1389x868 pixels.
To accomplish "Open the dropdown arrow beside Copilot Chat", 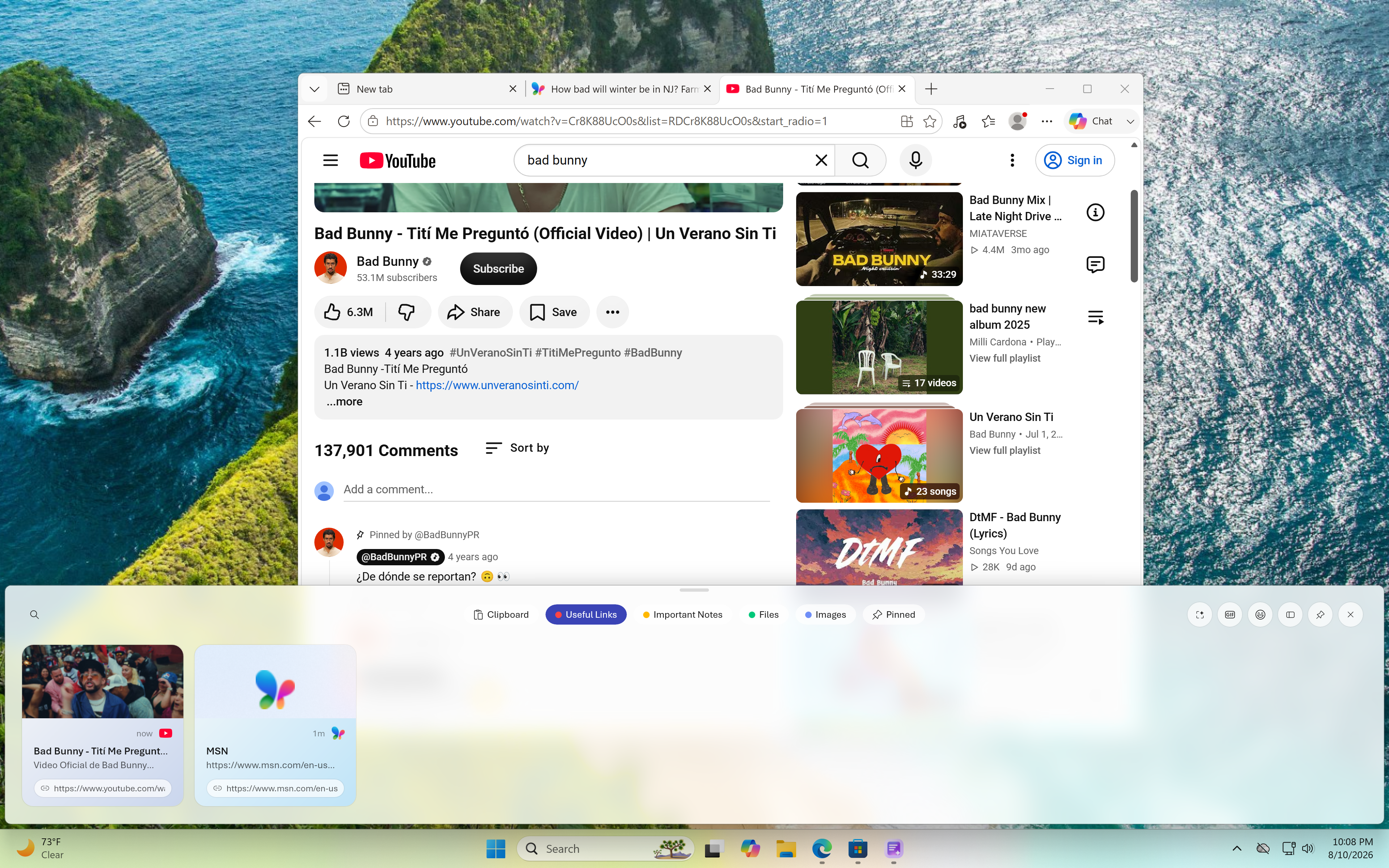I will tap(1130, 121).
